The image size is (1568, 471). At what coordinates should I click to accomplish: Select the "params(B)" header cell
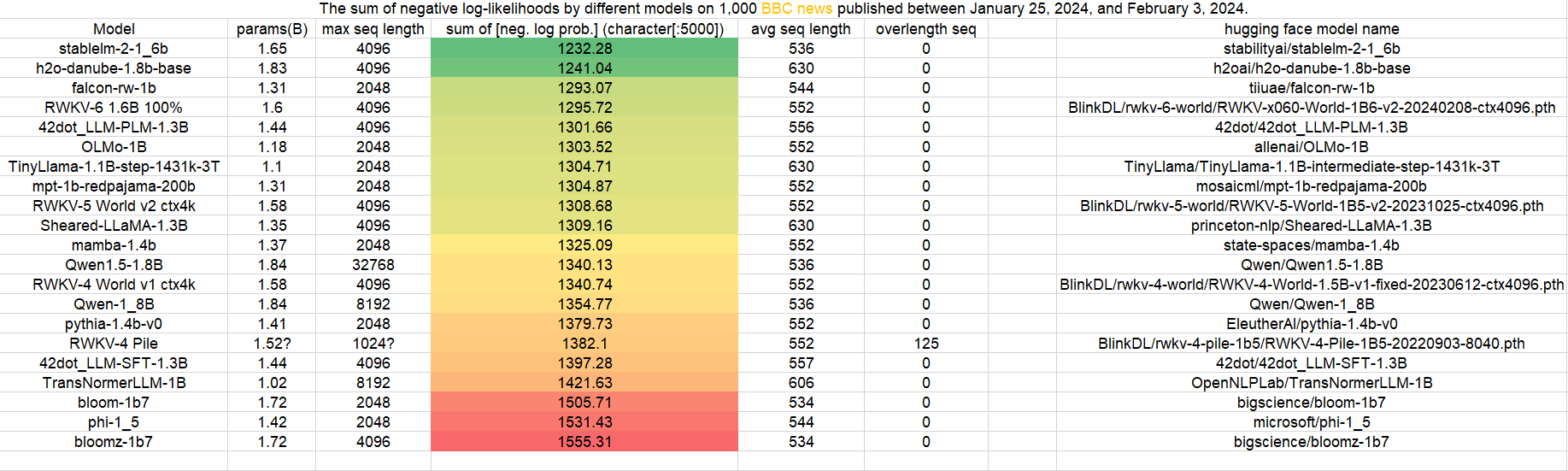[x=272, y=29]
